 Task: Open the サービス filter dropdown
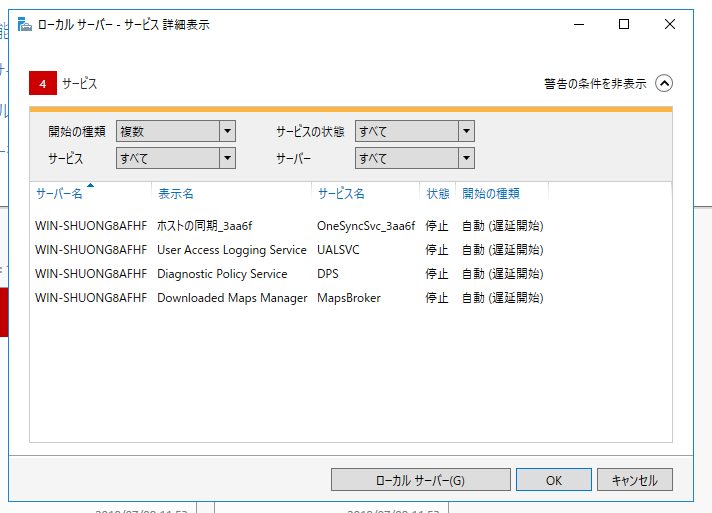[x=176, y=158]
